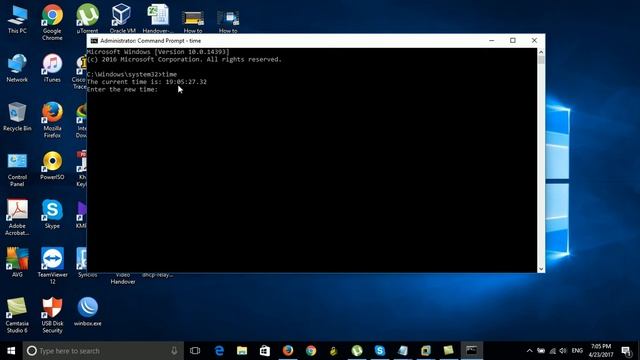Open the Control Panel desktop icon
This screenshot has width=640, height=360.
point(17,169)
